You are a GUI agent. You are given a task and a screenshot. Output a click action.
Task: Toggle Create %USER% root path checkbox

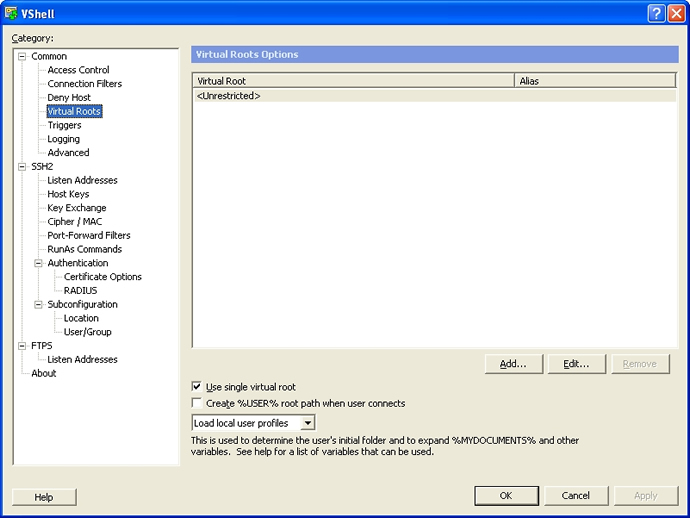click(x=197, y=403)
